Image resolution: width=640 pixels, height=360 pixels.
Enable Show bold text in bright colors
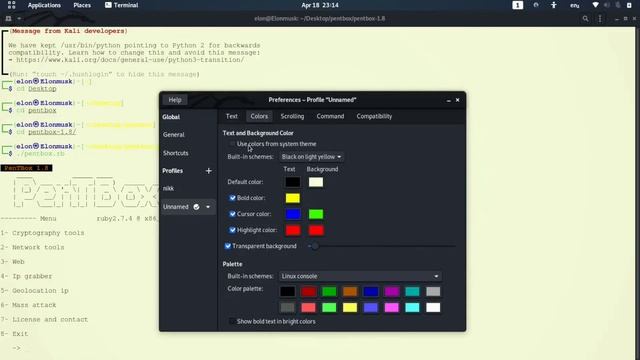tap(232, 321)
